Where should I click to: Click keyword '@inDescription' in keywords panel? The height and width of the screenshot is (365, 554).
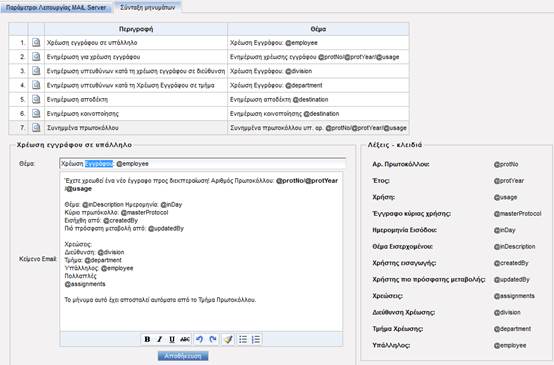(x=514, y=246)
